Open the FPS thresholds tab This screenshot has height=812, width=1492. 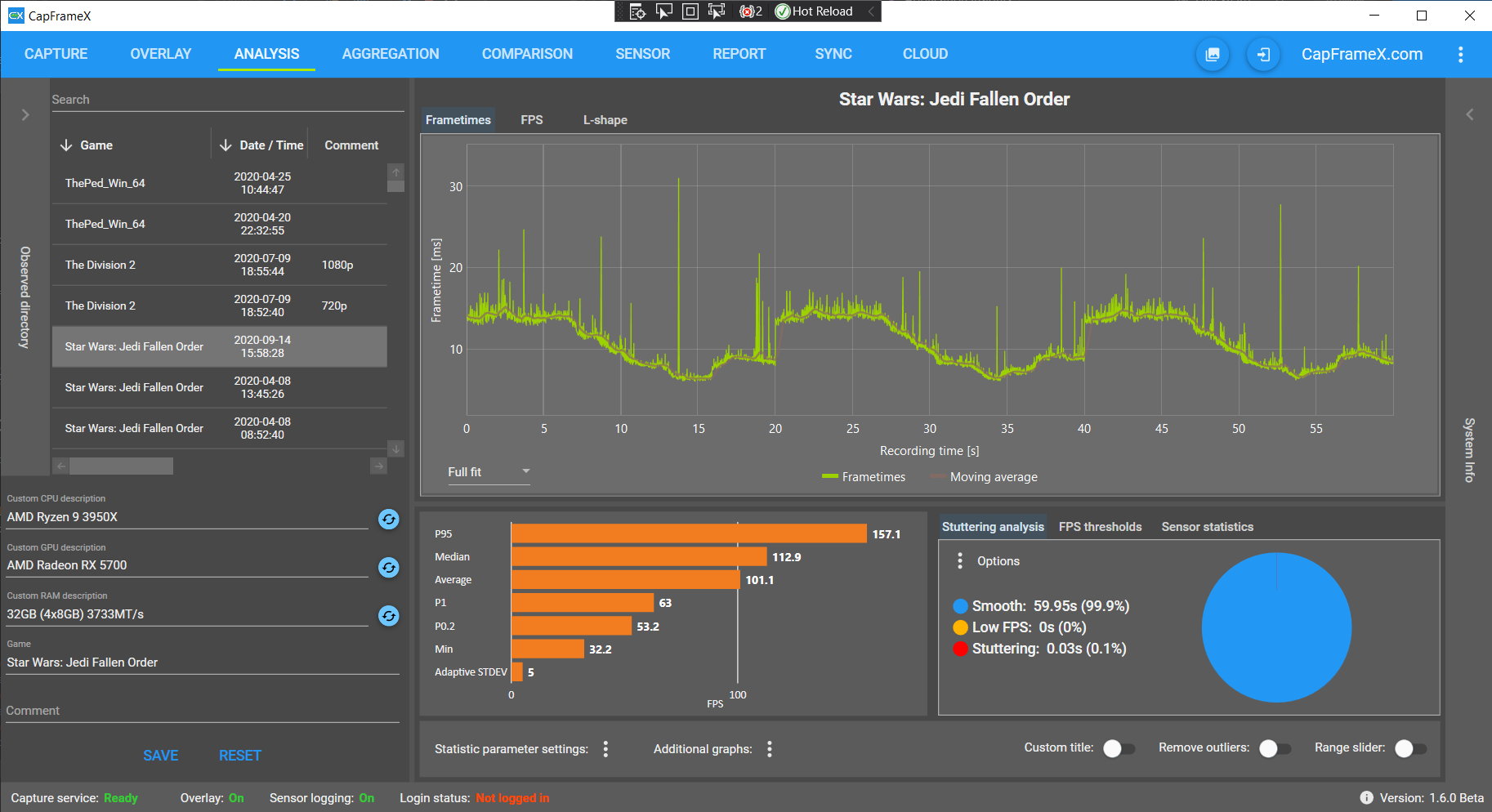point(1100,527)
